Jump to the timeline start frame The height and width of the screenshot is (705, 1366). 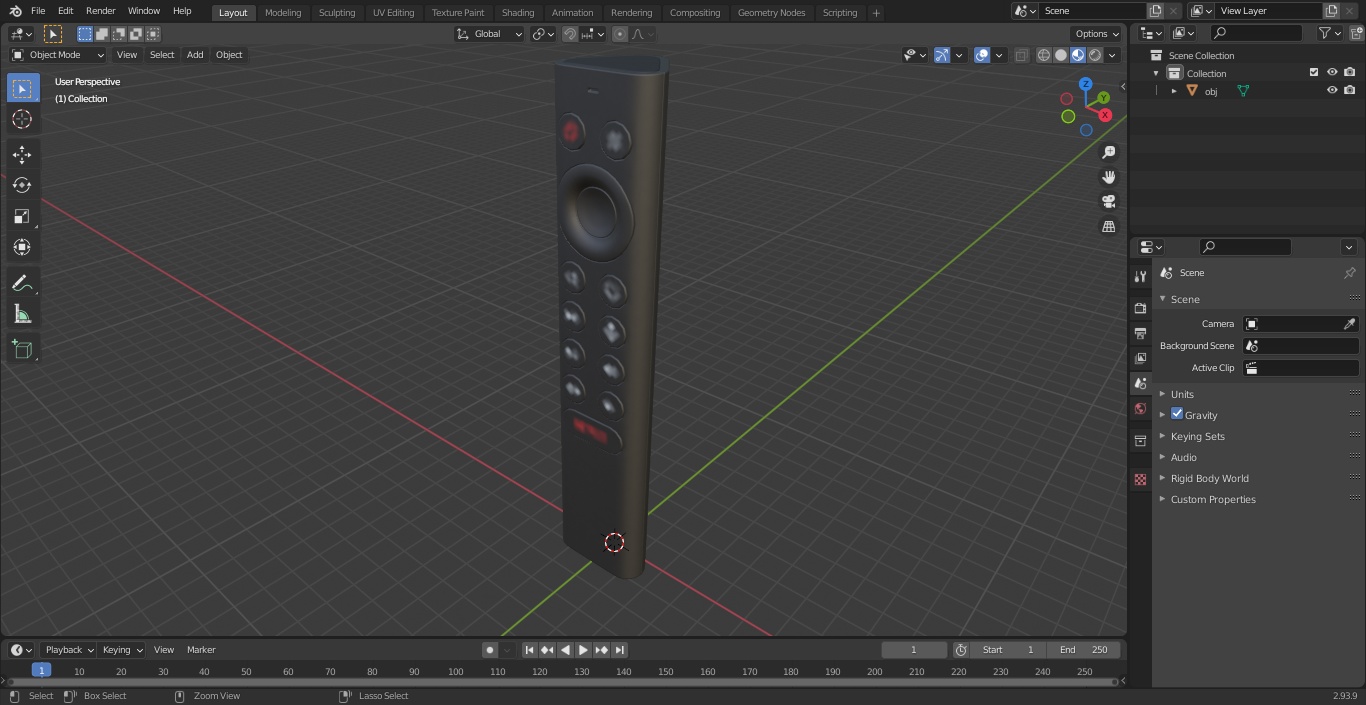[529, 650]
